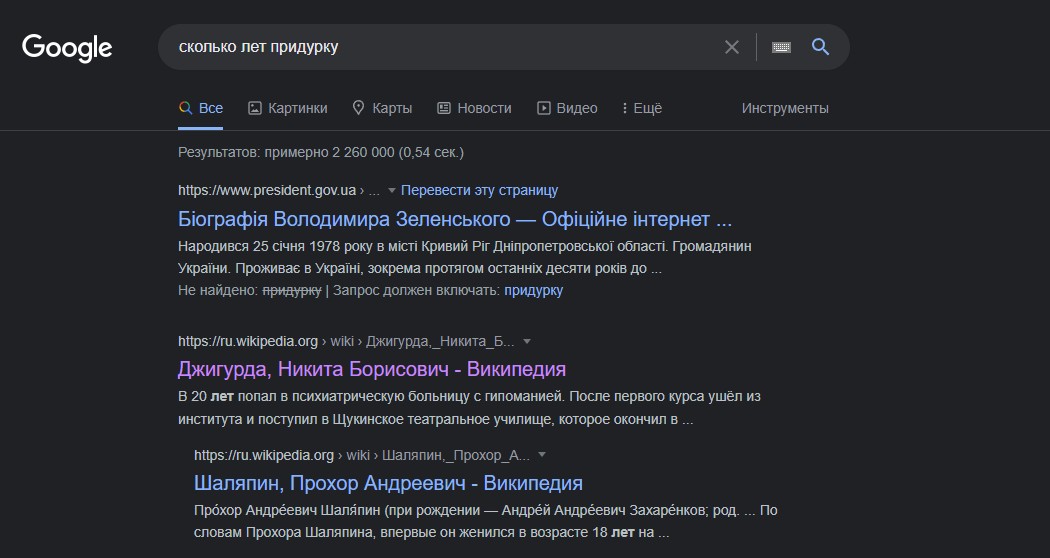Click the Google logo

[x=67, y=47]
